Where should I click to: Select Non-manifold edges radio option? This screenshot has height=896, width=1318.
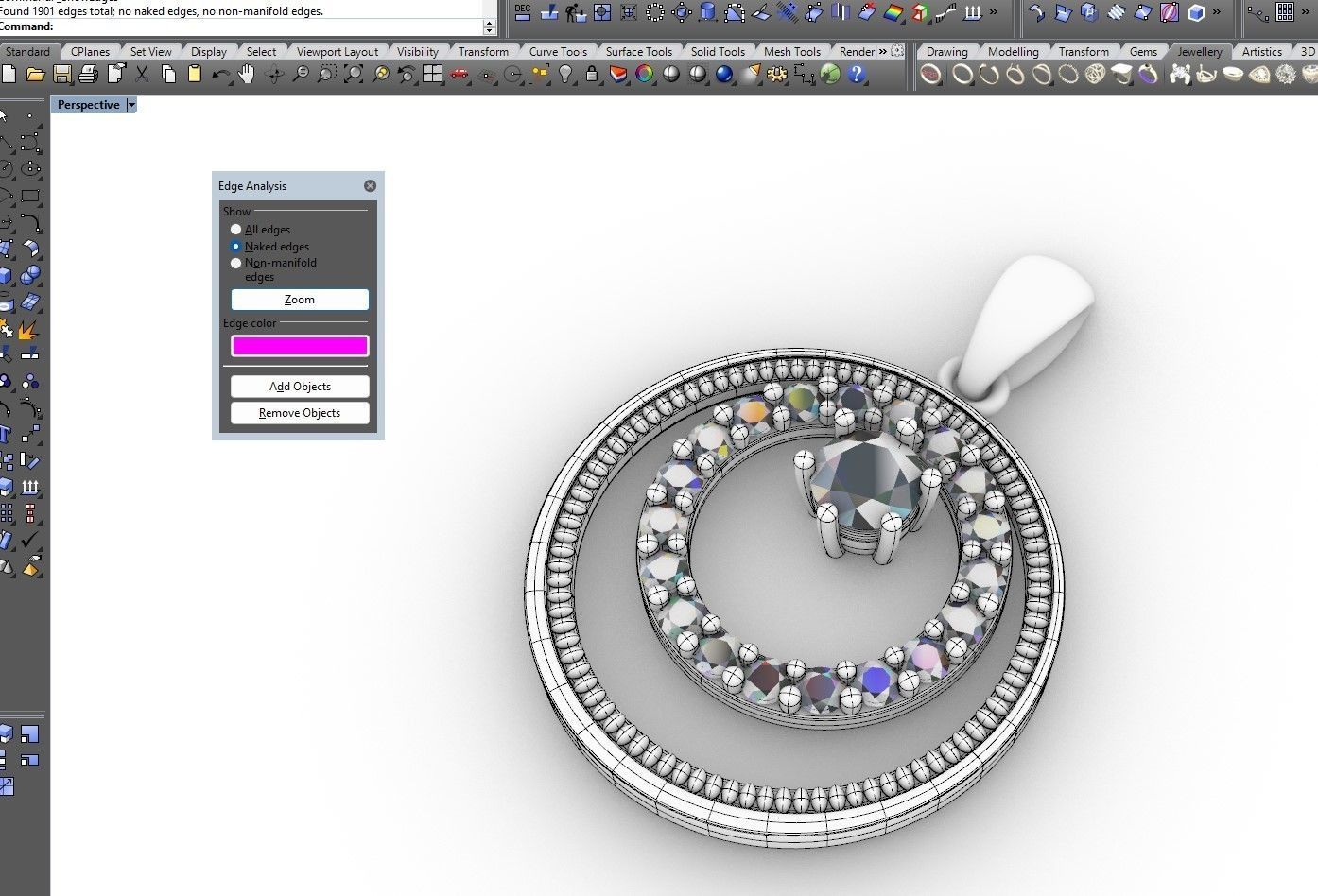click(236, 264)
